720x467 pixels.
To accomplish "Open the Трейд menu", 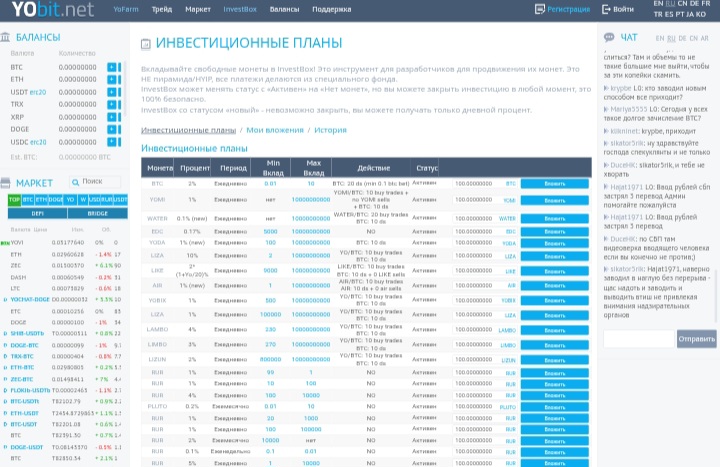I will click(x=162, y=9).
